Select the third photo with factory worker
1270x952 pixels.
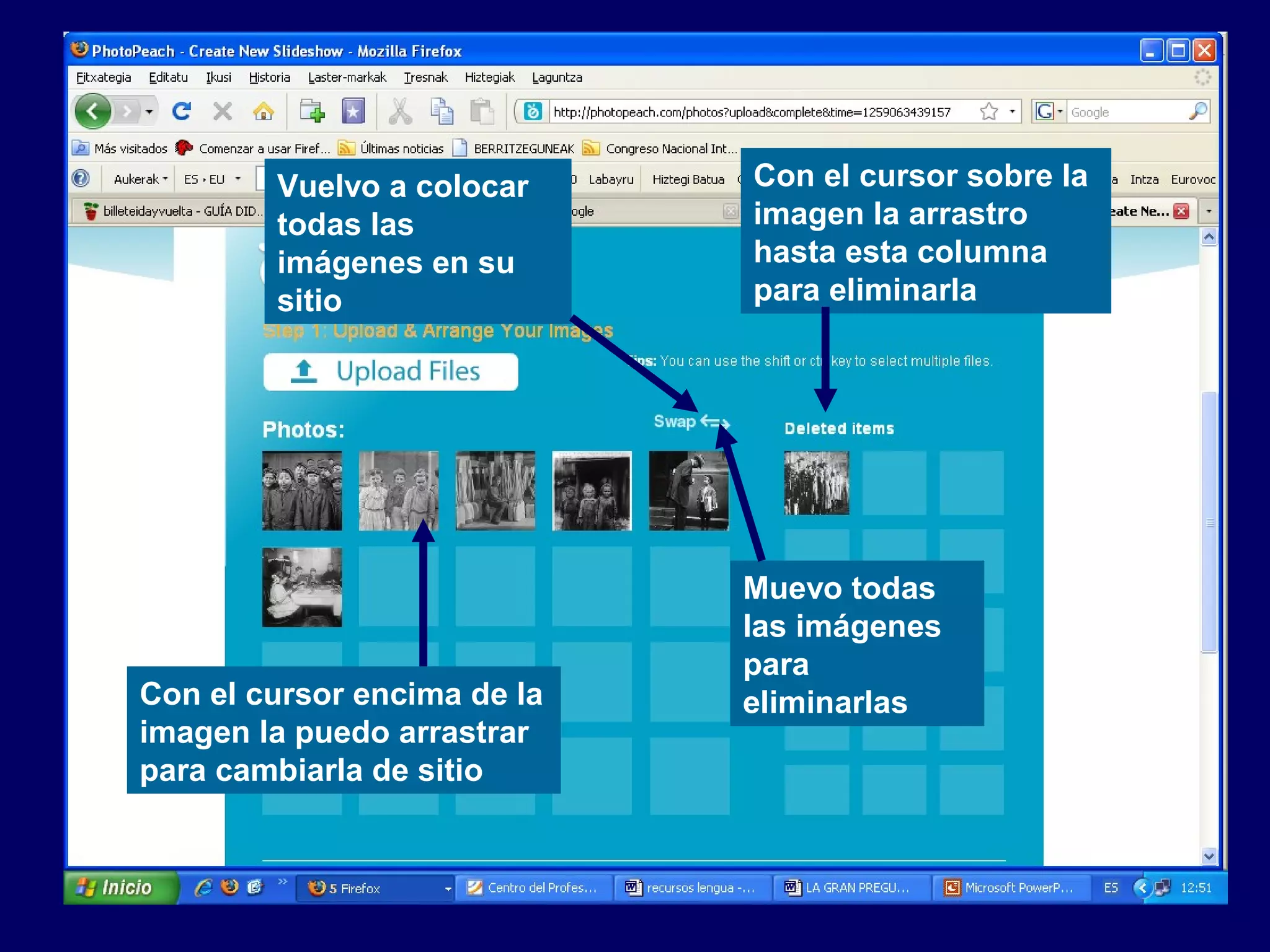tap(495, 491)
